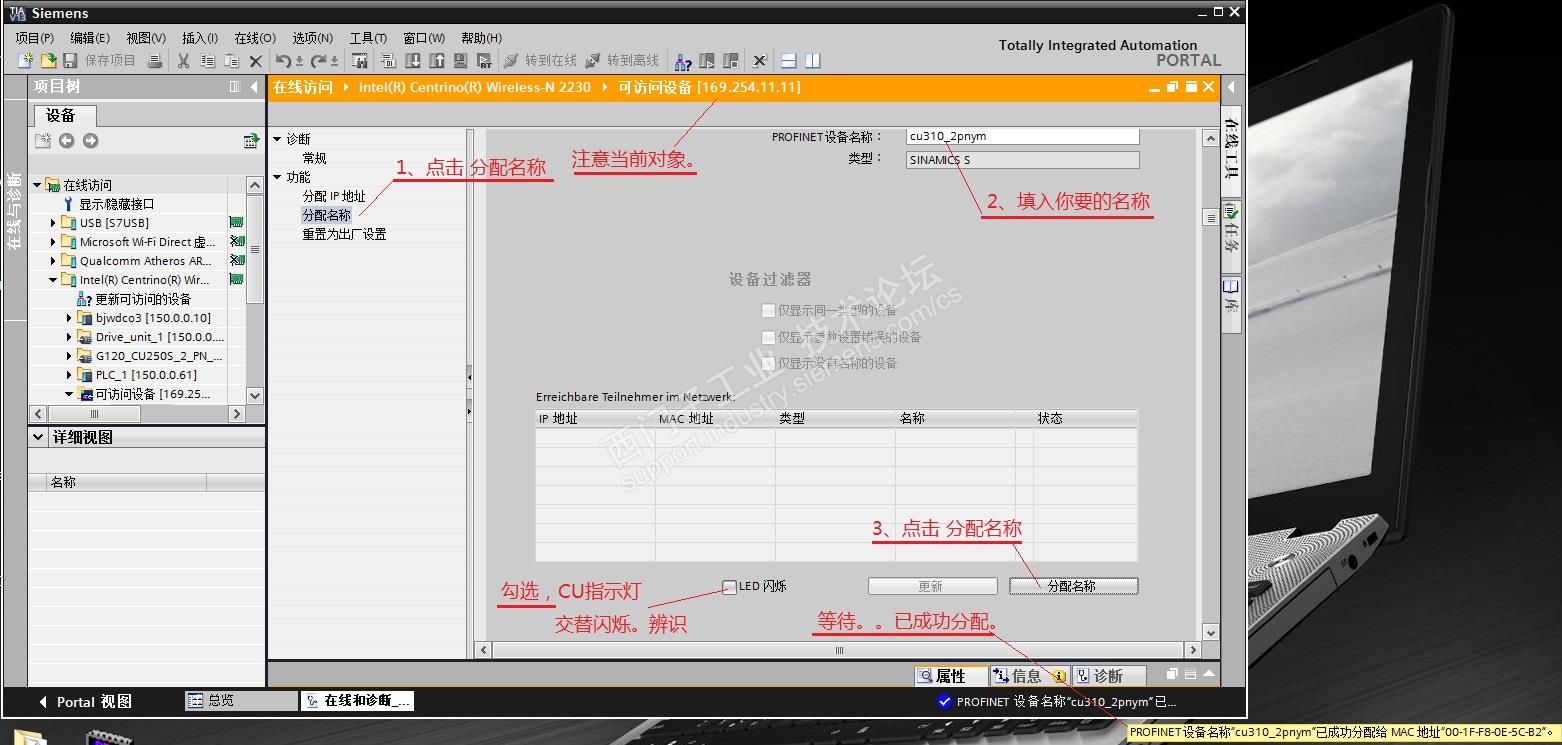Collapse the 功能 section in navigation
Image resolution: width=1562 pixels, height=745 pixels.
[277, 177]
